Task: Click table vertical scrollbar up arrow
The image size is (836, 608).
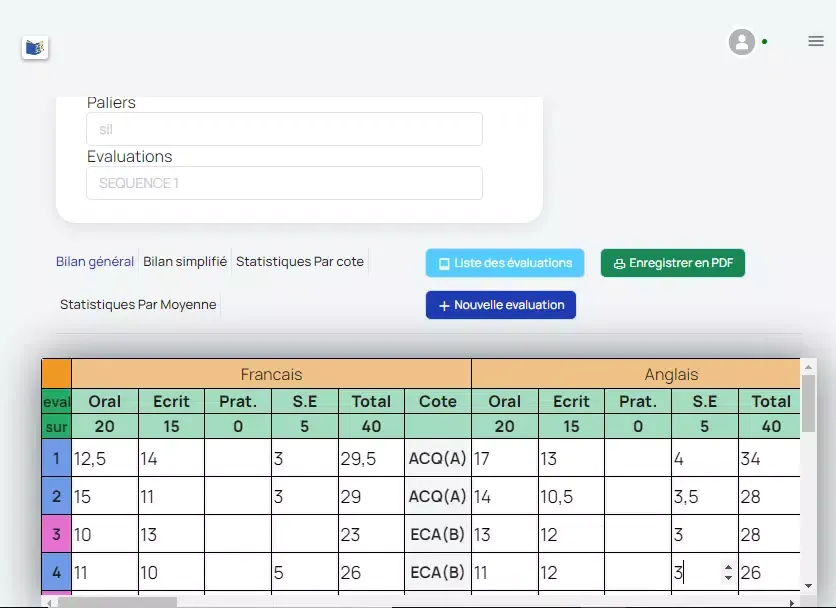Action: 808,367
